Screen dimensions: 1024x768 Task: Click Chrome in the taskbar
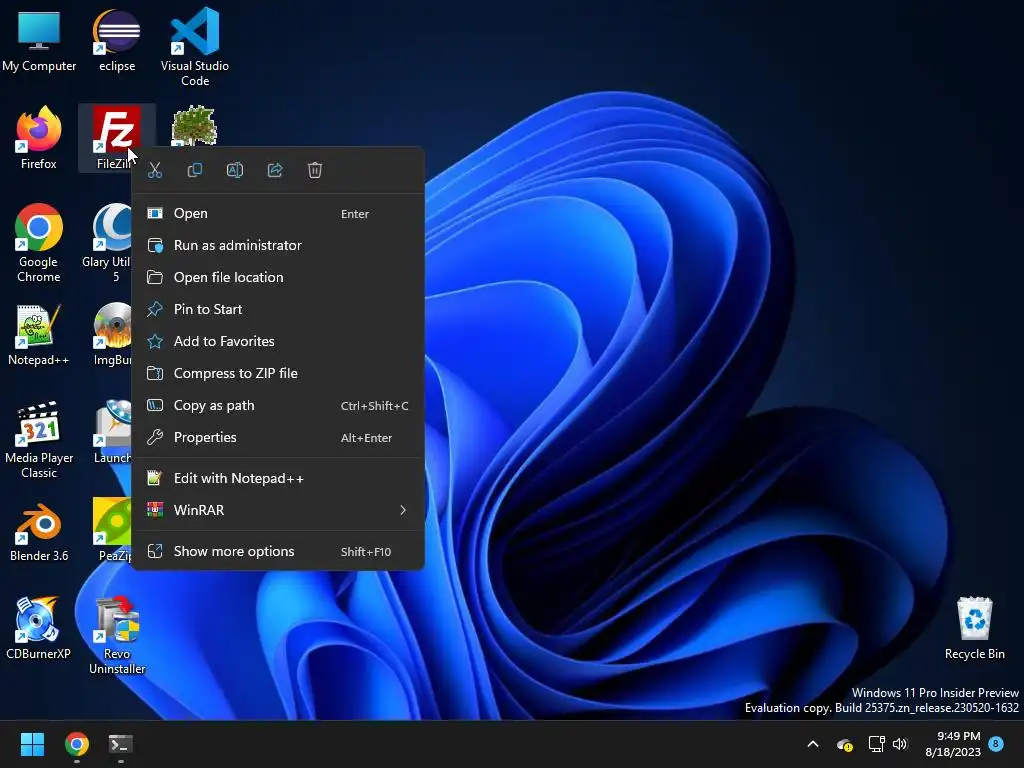(76, 744)
